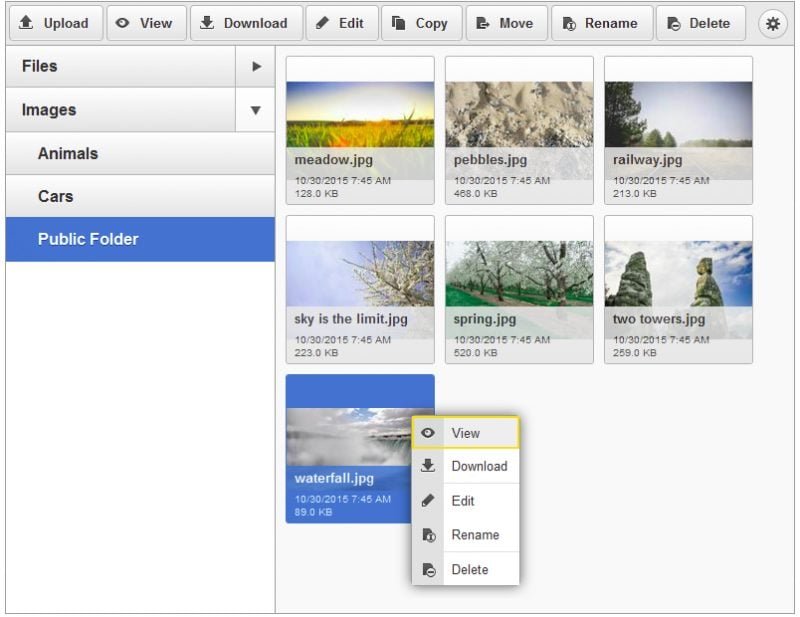Open the Animals folder

140,154
